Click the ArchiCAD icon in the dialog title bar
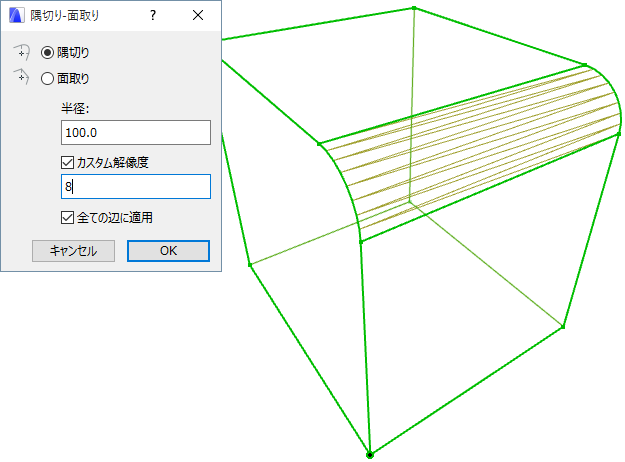The image size is (625, 462). click(x=17, y=16)
